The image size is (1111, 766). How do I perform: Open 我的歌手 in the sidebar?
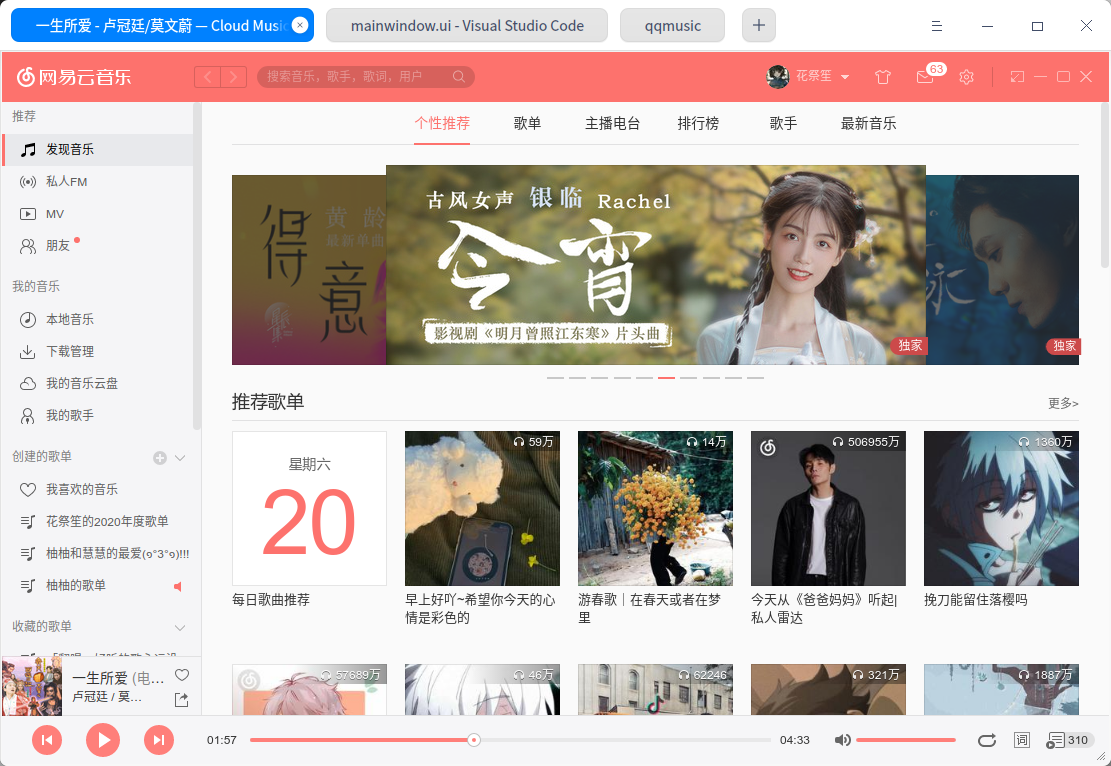98,415
